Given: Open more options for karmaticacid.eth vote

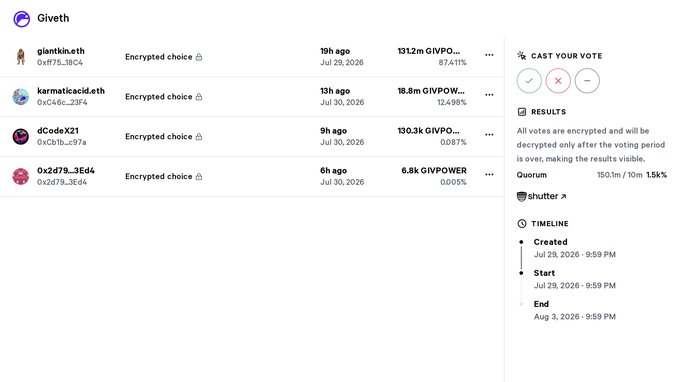Looking at the screenshot, I should (x=489, y=95).
